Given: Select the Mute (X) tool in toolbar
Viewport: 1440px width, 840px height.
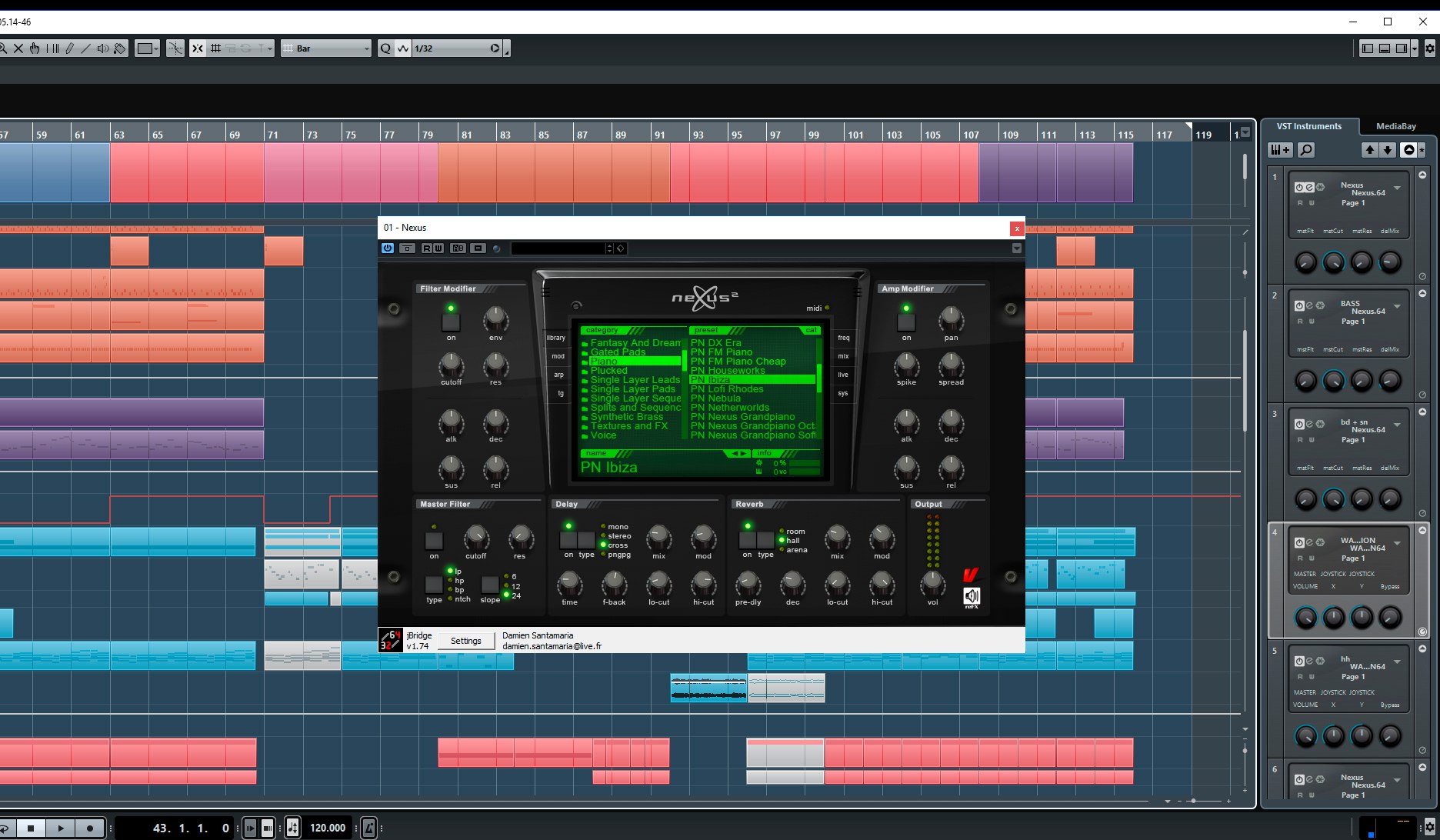Looking at the screenshot, I should [18, 48].
